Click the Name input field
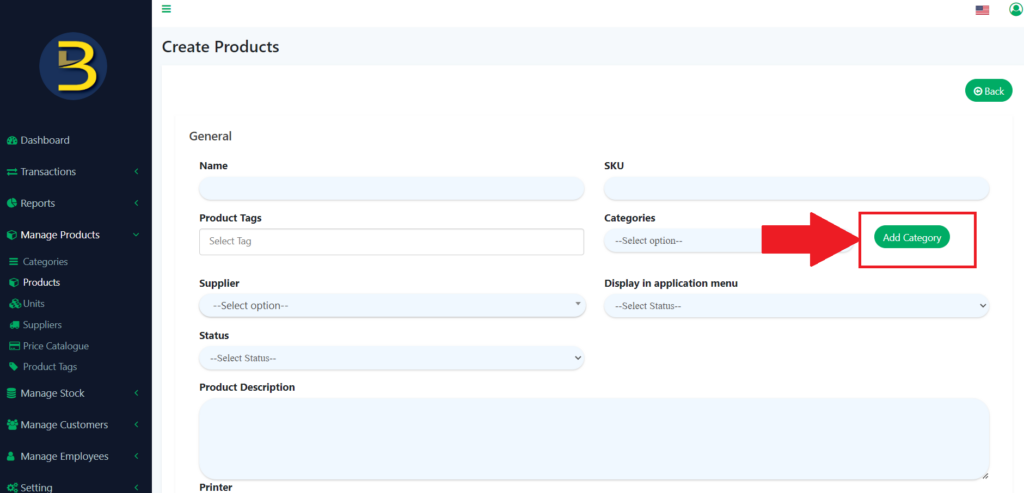The image size is (1024, 493). (392, 189)
